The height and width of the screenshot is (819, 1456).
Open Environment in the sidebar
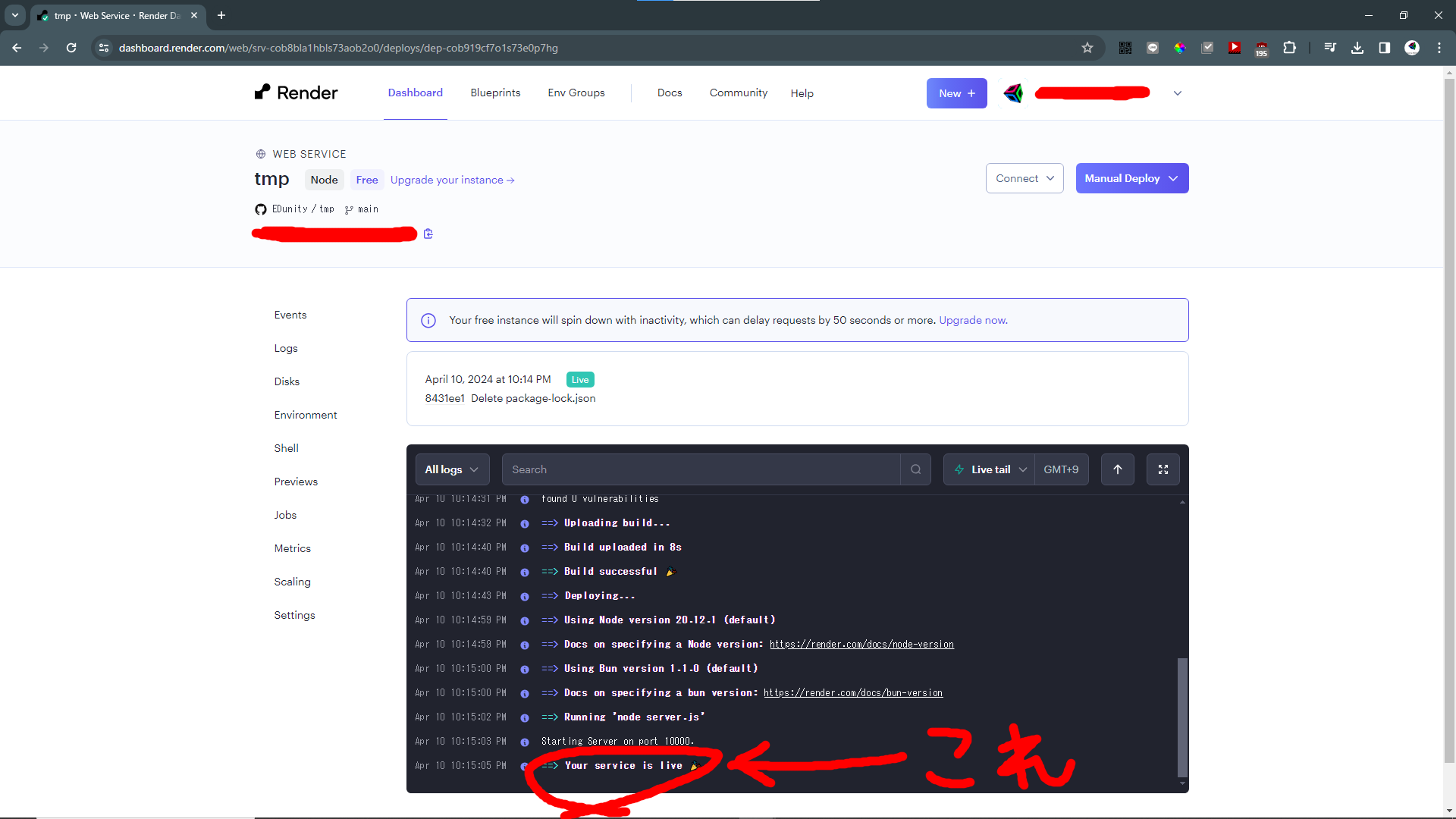point(306,415)
